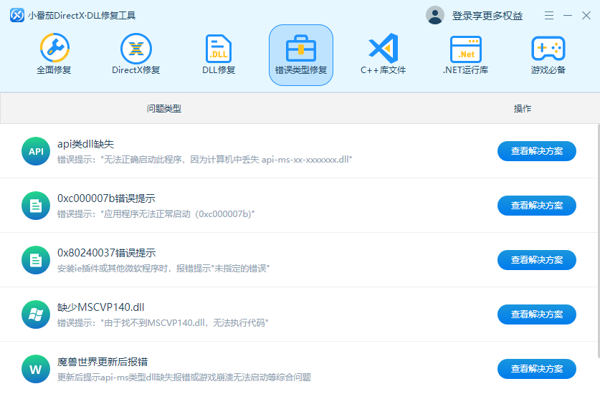Click the 未指定的错误 description line
Viewport: 600px width, 394px height.
[163, 268]
